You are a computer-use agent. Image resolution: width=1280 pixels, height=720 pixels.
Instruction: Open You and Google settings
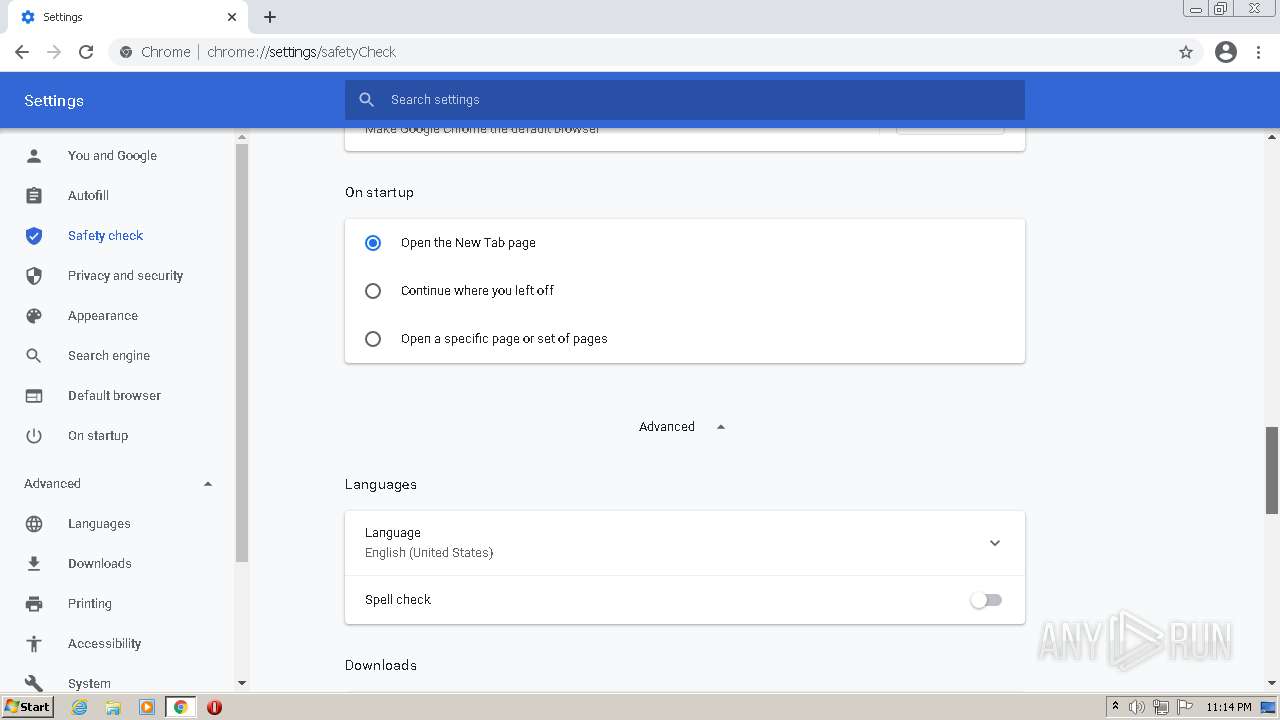coord(112,155)
